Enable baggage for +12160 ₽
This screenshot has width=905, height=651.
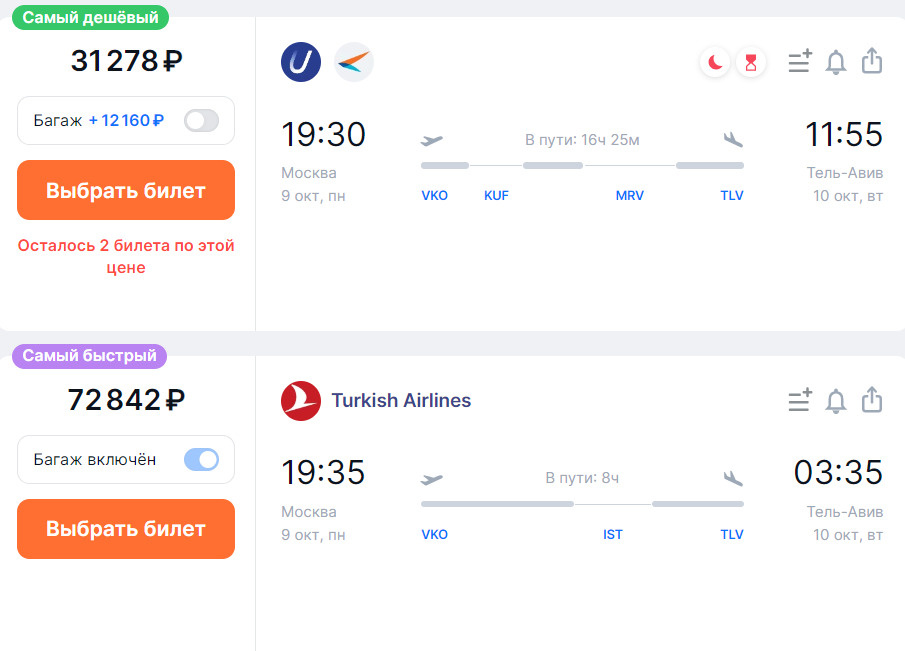201,121
